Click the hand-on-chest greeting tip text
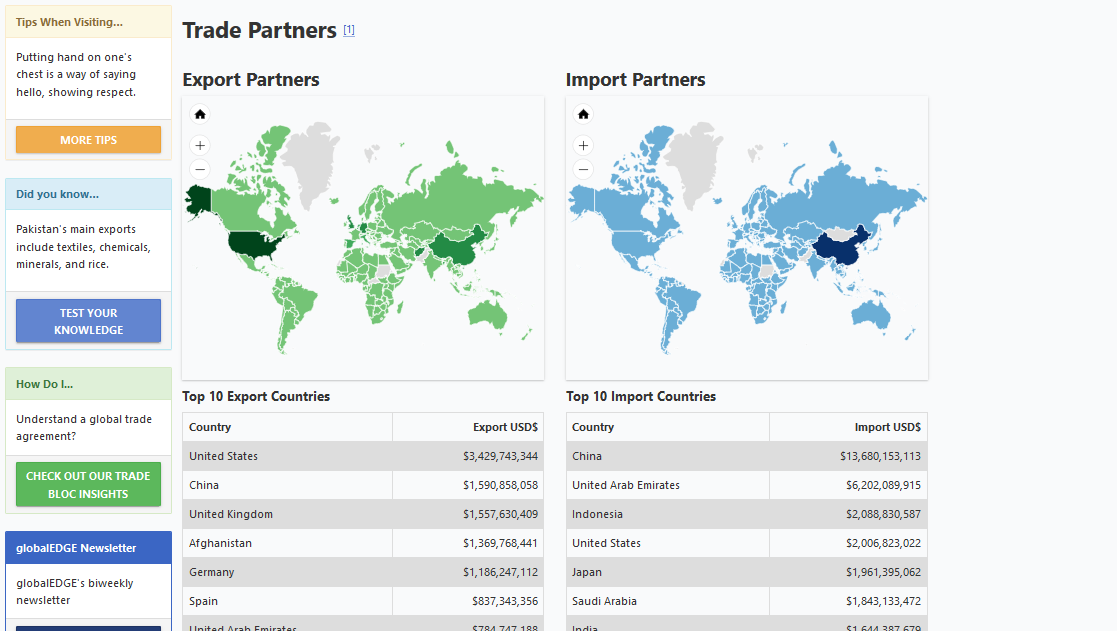This screenshot has width=1117, height=631. [x=76, y=75]
